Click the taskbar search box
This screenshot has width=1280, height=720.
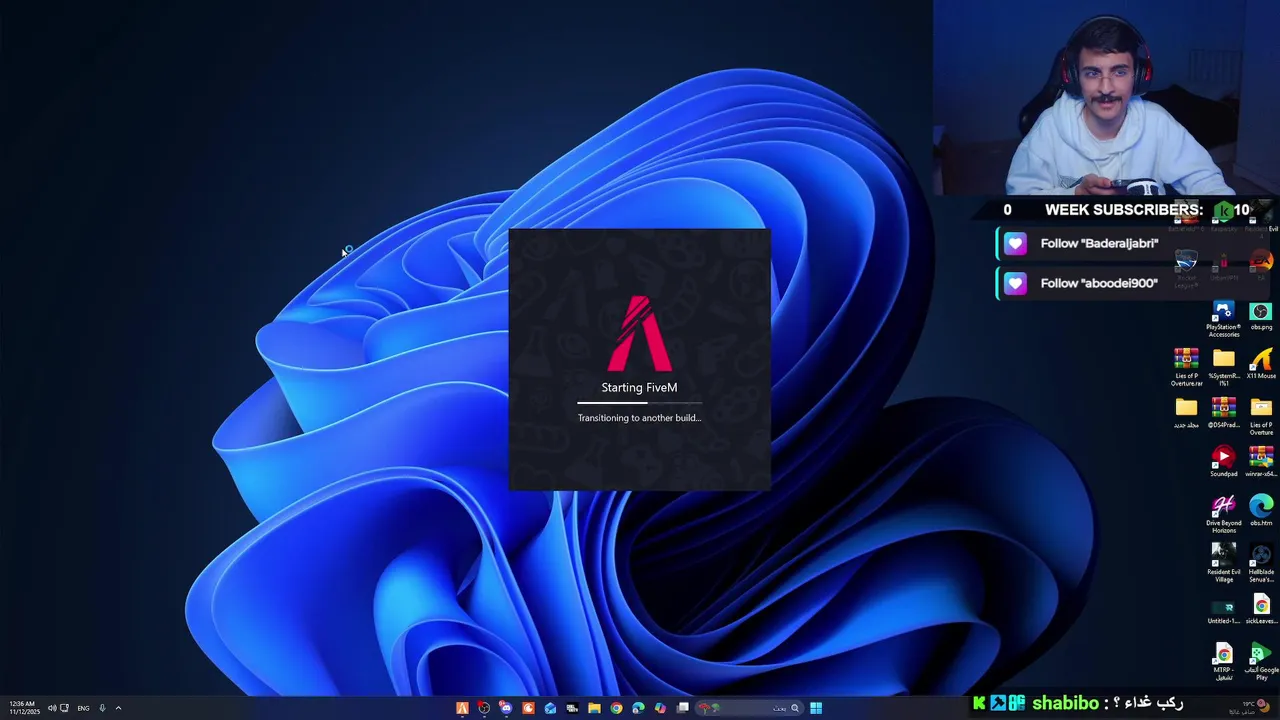click(x=750, y=708)
